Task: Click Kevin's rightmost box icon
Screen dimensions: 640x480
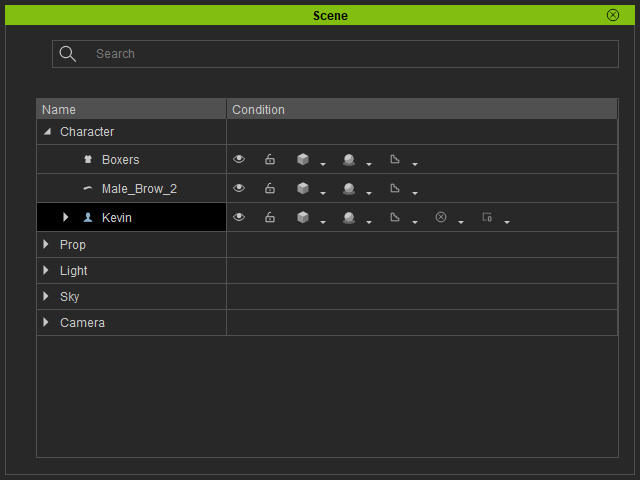Action: pyautogui.click(x=487, y=217)
